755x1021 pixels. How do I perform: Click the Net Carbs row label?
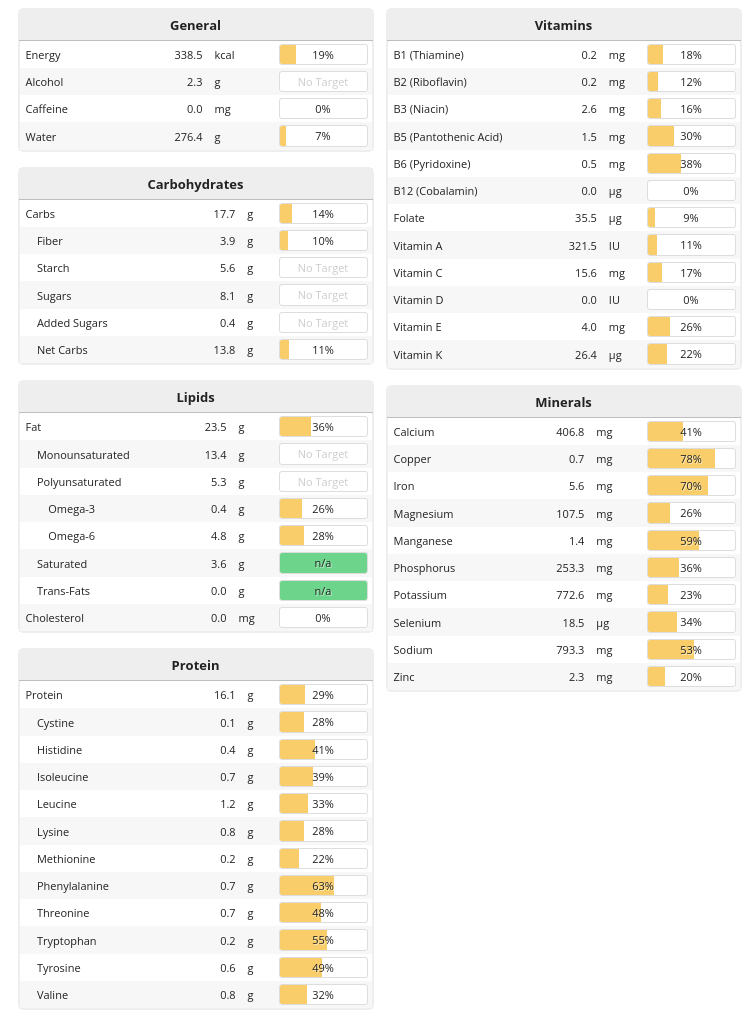coord(62,350)
